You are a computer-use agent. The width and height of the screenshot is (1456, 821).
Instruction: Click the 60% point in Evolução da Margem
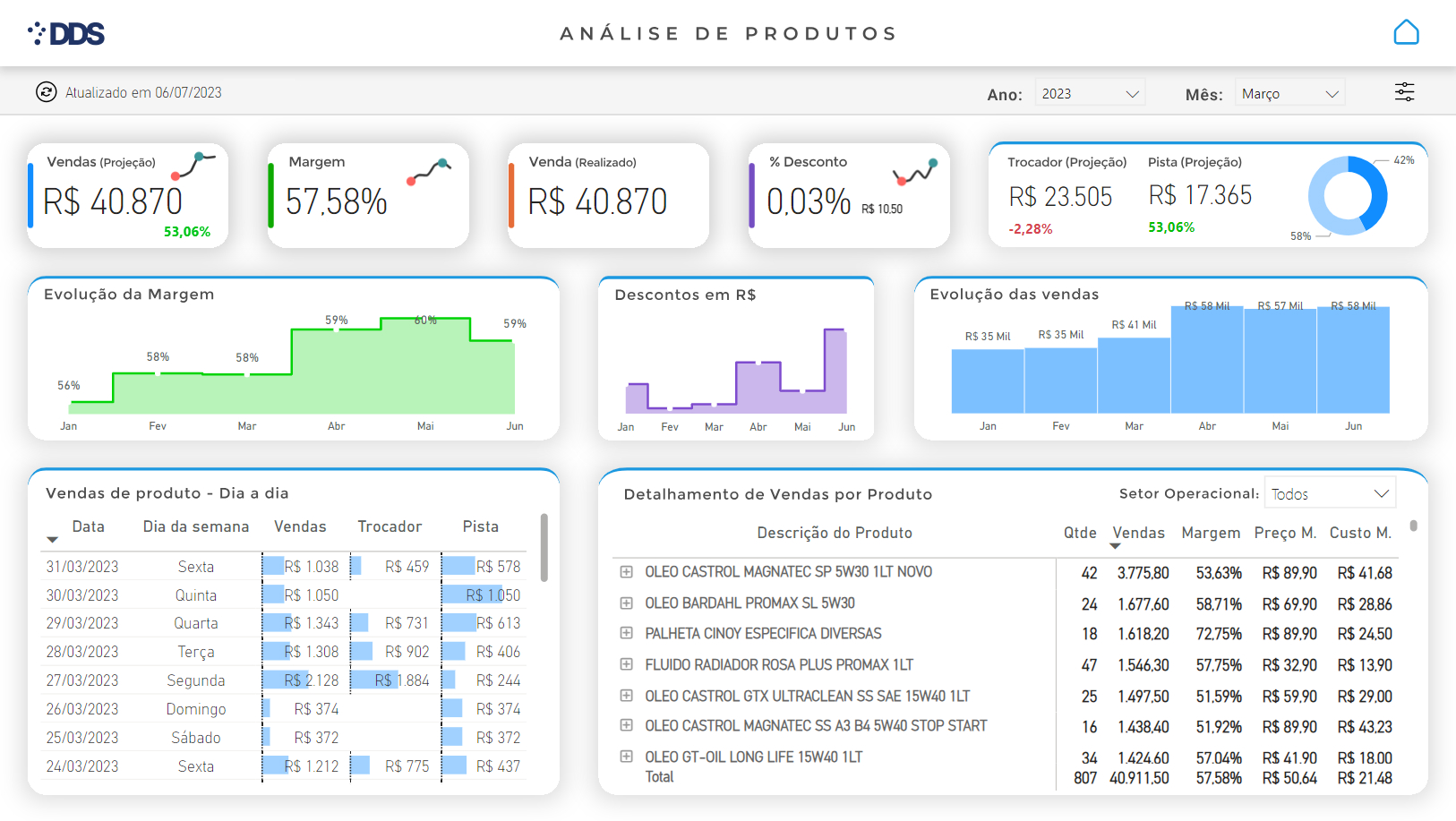(x=425, y=319)
